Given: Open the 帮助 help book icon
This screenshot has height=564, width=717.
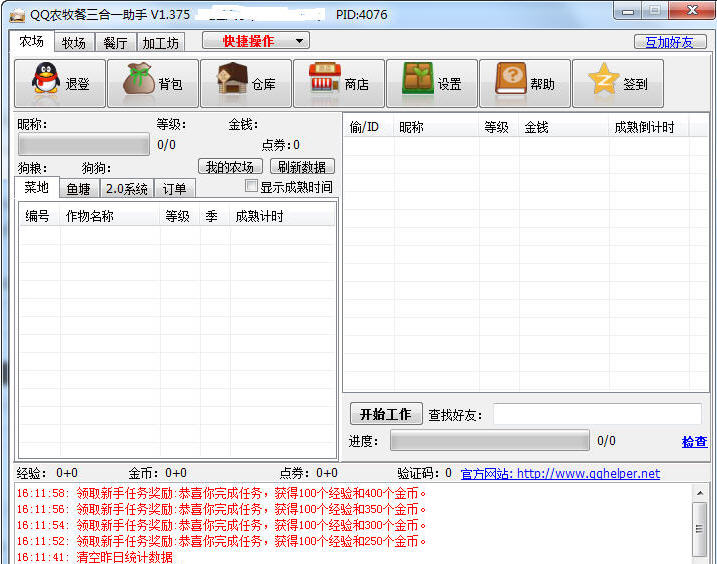Looking at the screenshot, I should 525,83.
